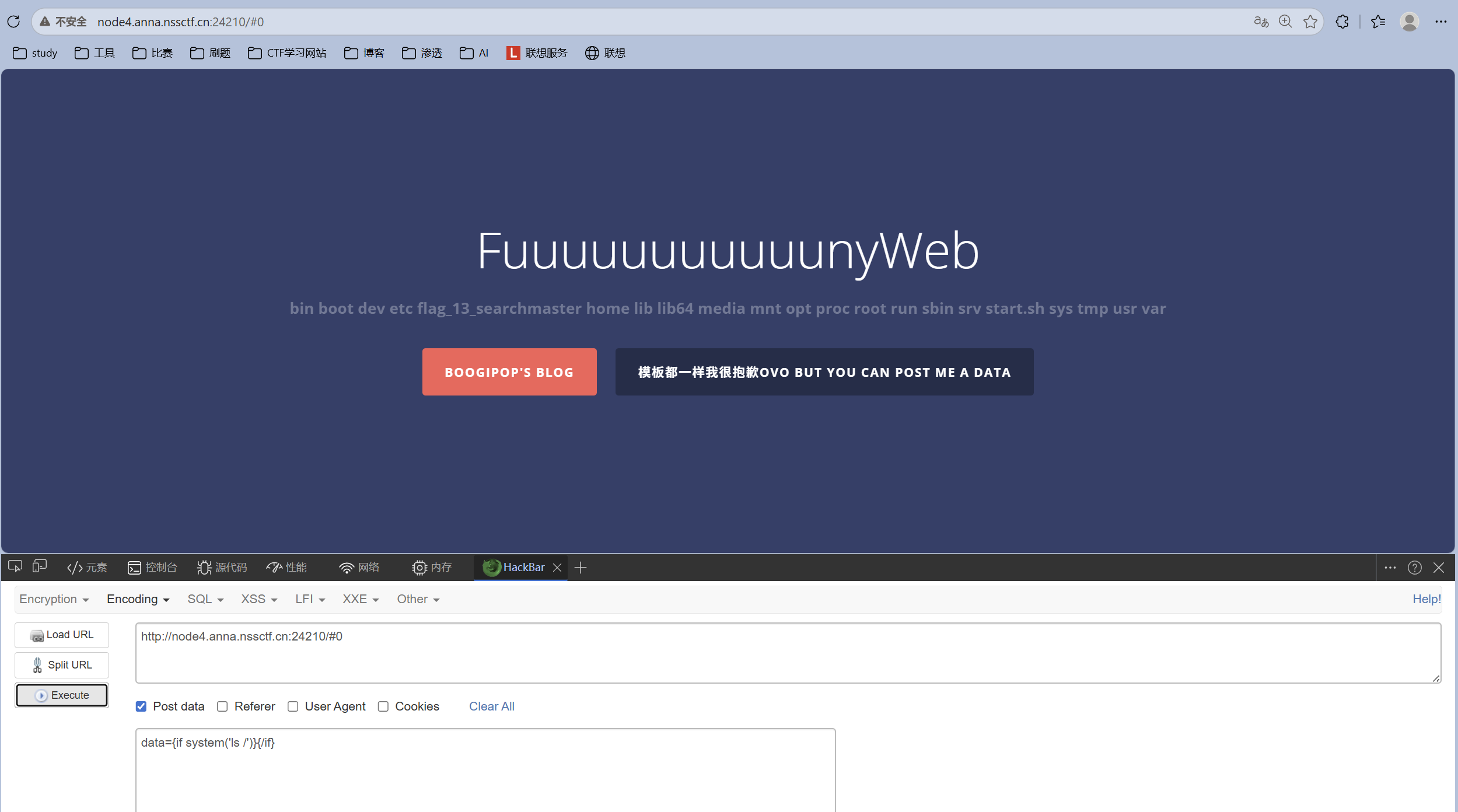Enable the User Agent checkbox
The height and width of the screenshot is (812, 1458).
pos(293,706)
